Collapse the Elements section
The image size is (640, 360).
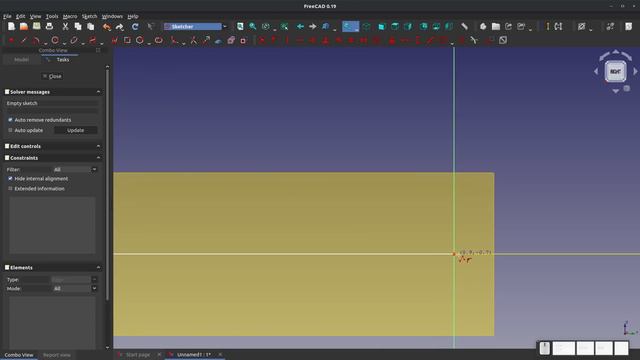98,267
